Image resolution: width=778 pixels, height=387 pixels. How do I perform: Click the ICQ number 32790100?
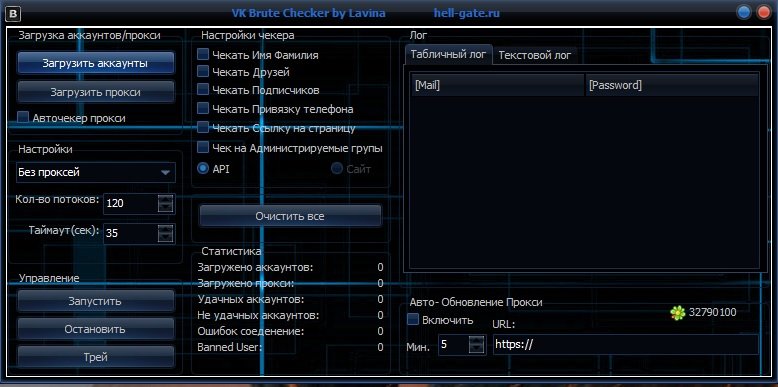[713, 313]
